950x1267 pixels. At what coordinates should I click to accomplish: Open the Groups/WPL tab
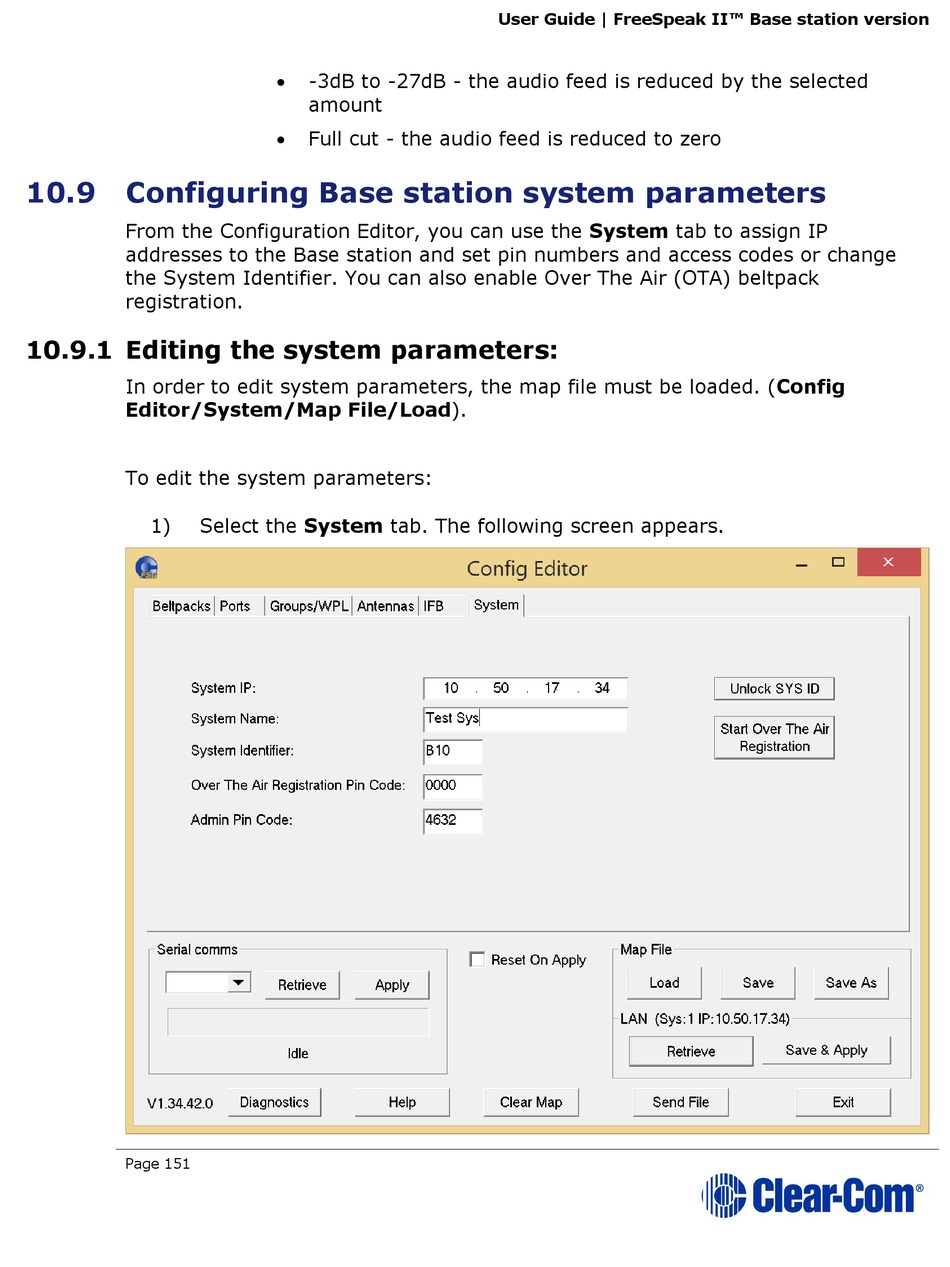308,606
